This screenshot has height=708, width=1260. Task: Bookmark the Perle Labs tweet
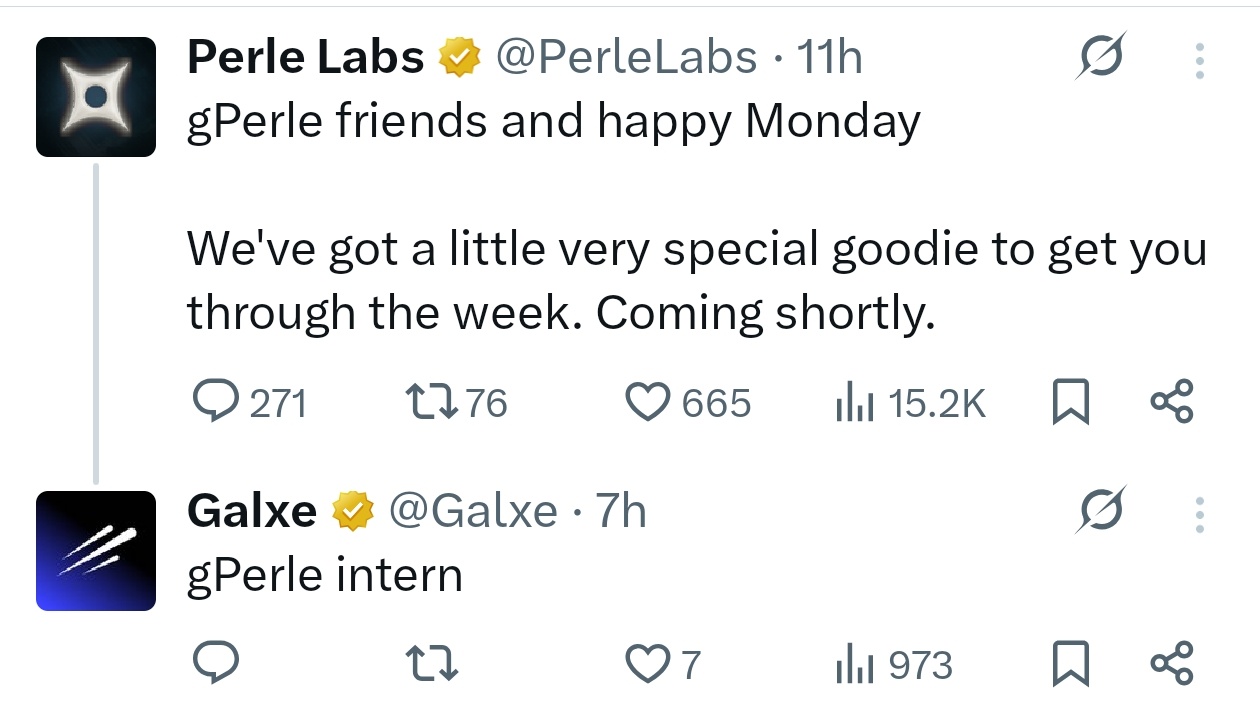click(1070, 403)
